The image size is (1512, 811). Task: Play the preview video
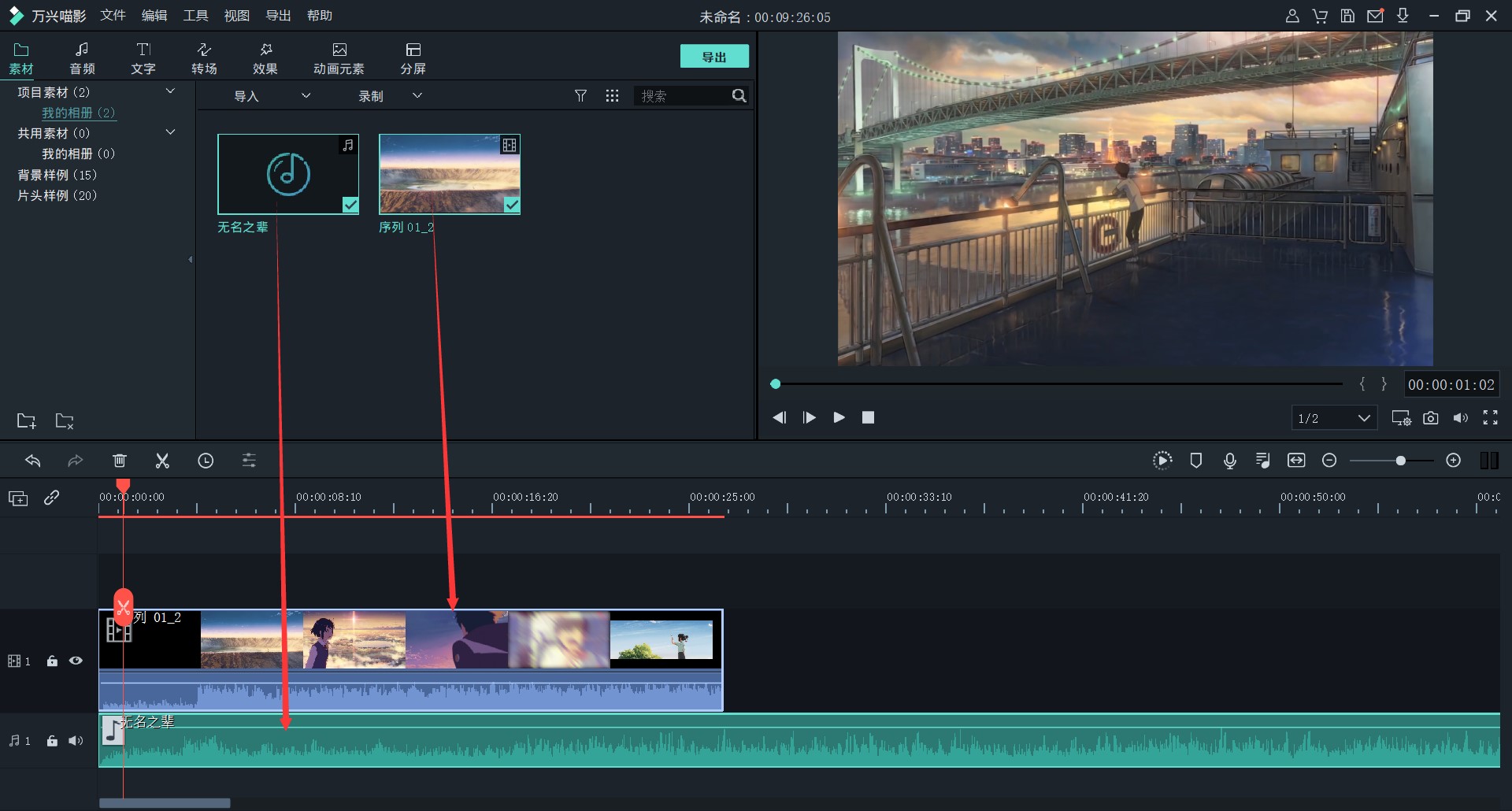(839, 418)
